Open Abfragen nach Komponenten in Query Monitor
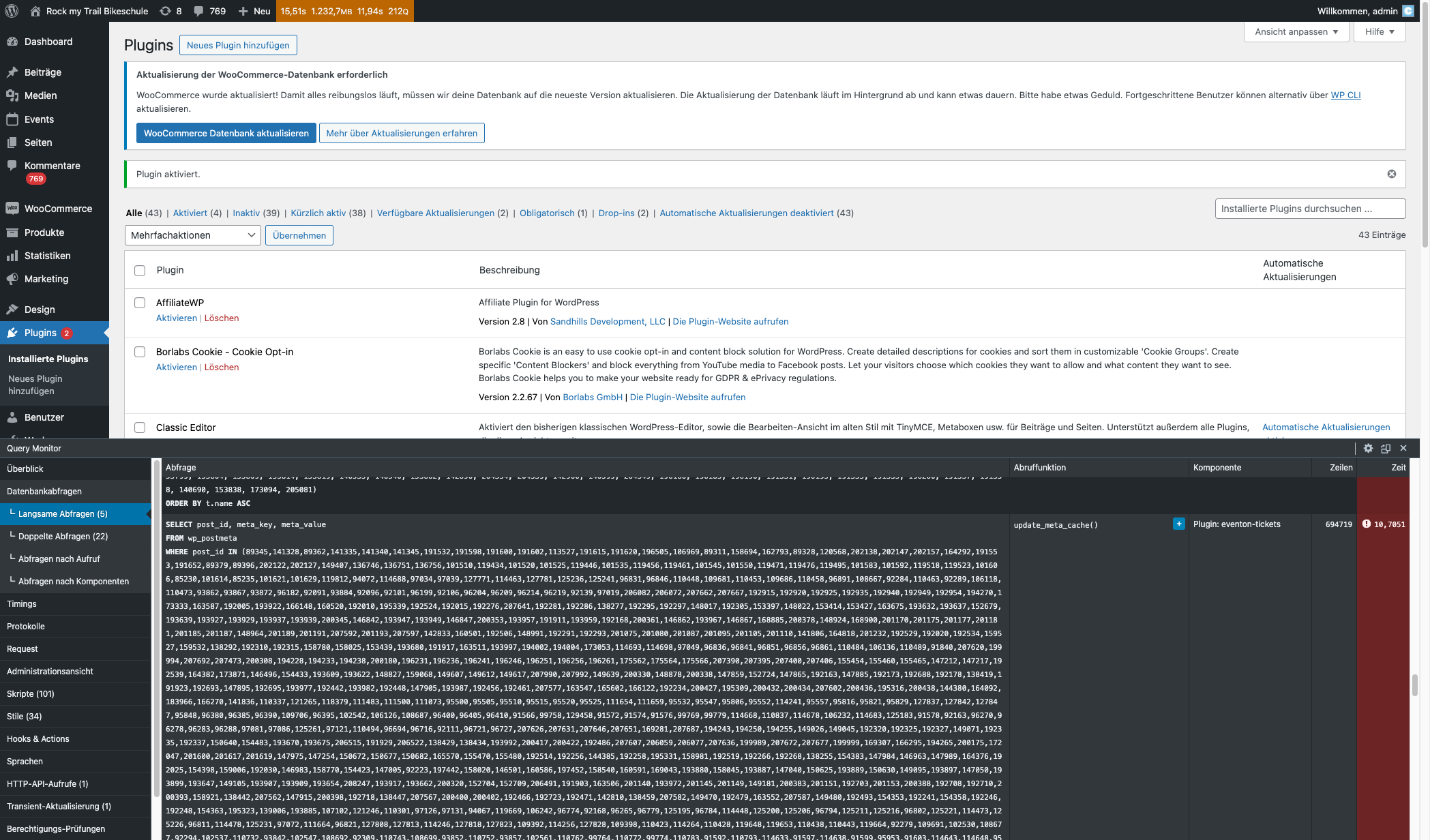The image size is (1430, 840). (x=75, y=582)
